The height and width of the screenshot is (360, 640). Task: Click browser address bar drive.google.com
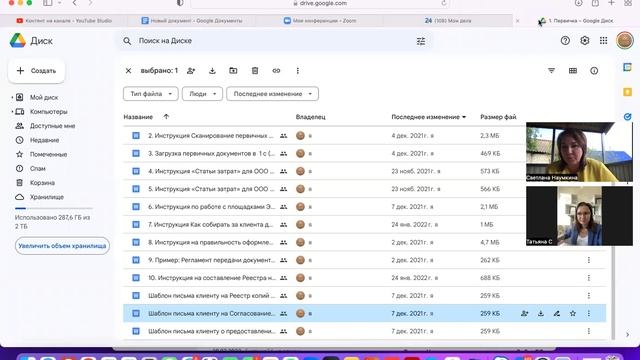pos(320,3)
